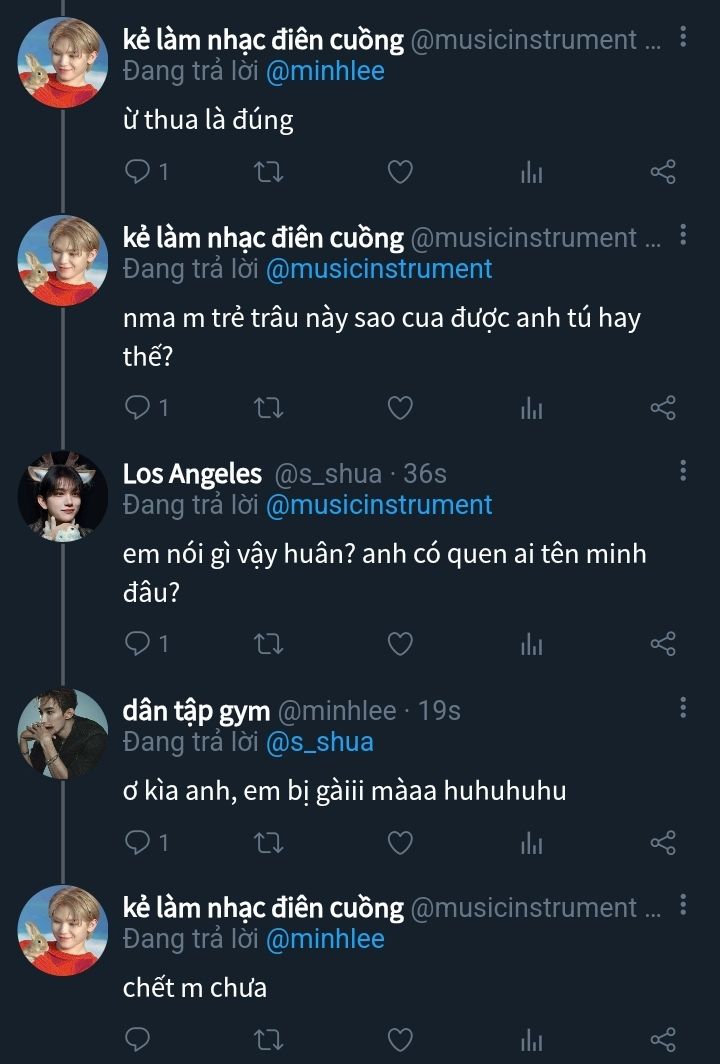720x1064 pixels.
Task: Open @minhlee mention in the first tweet
Action: [325, 71]
